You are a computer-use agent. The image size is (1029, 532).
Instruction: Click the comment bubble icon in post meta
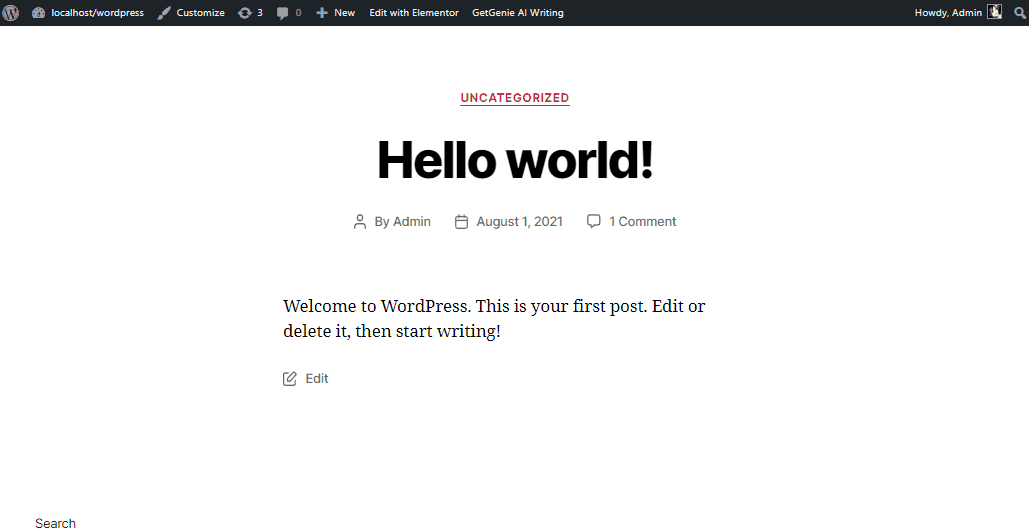pos(593,221)
